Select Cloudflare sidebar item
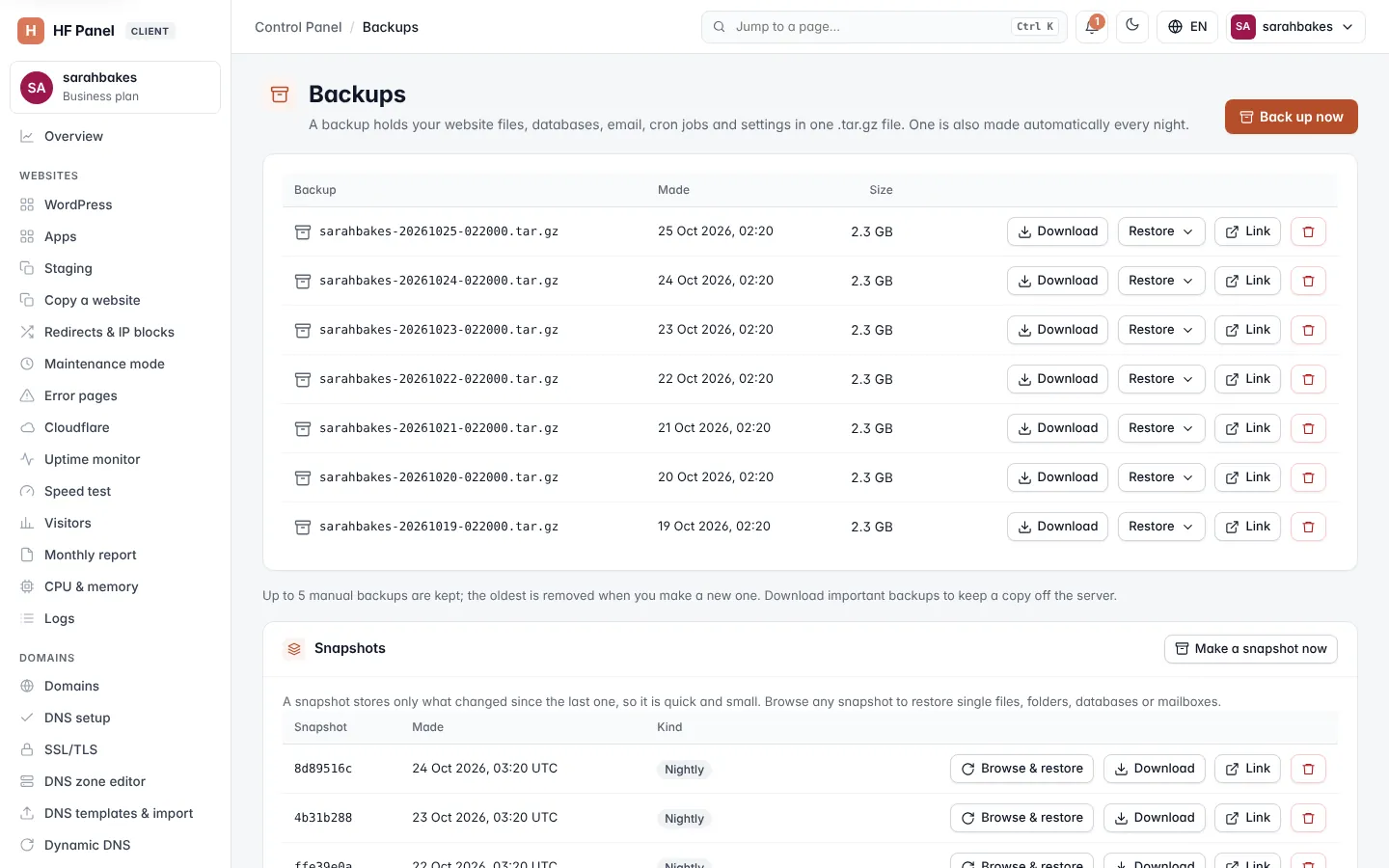The width and height of the screenshot is (1389, 868). coord(116,427)
